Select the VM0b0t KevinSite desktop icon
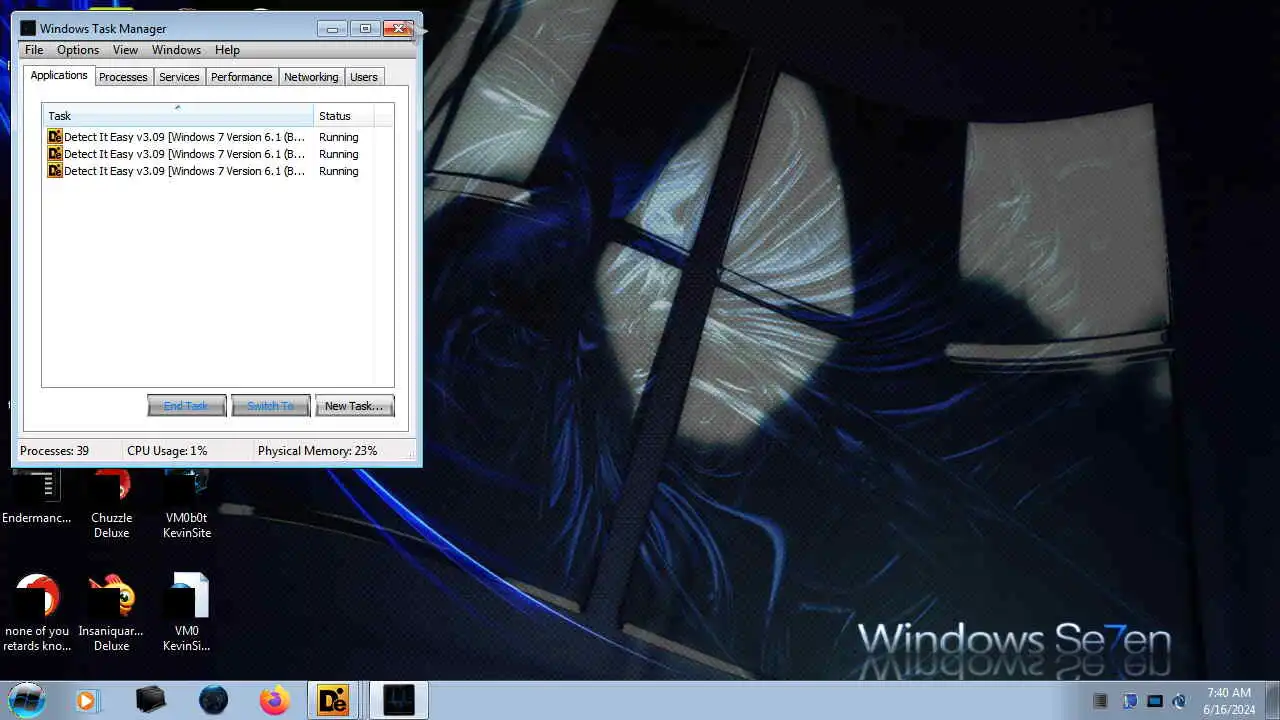Viewport: 1280px width, 720px height. (x=187, y=504)
